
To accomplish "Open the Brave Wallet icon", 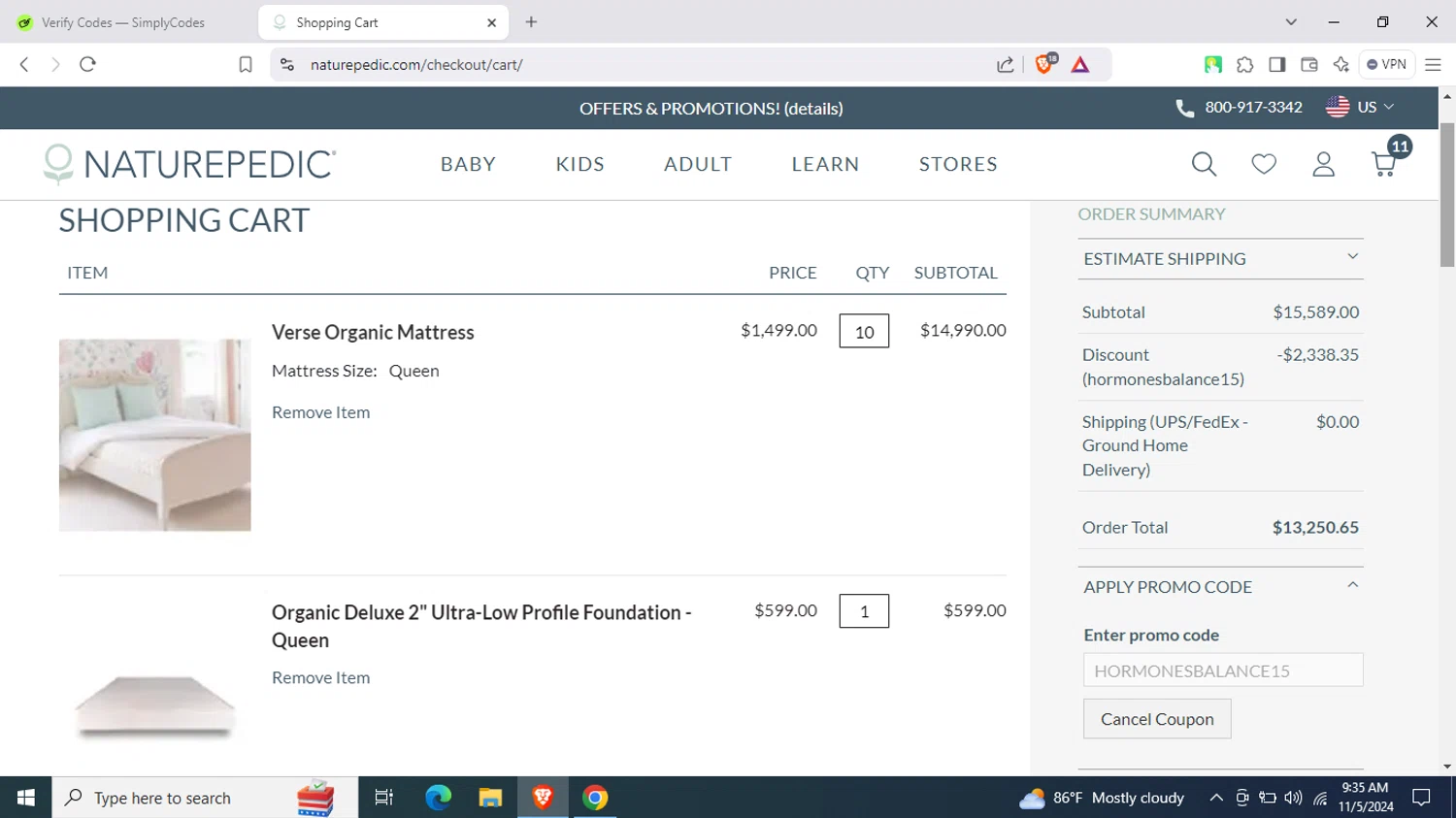I will [x=1309, y=65].
